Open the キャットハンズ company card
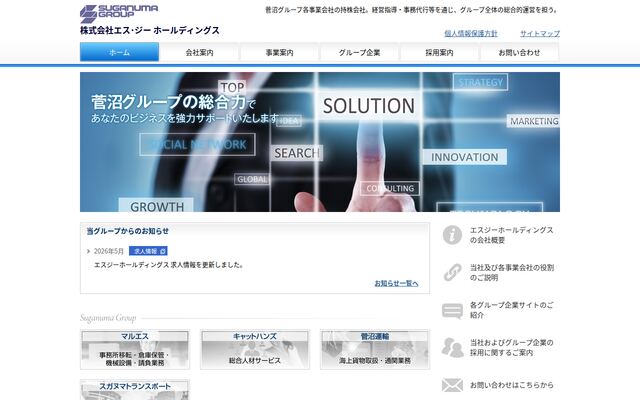 (x=255, y=350)
